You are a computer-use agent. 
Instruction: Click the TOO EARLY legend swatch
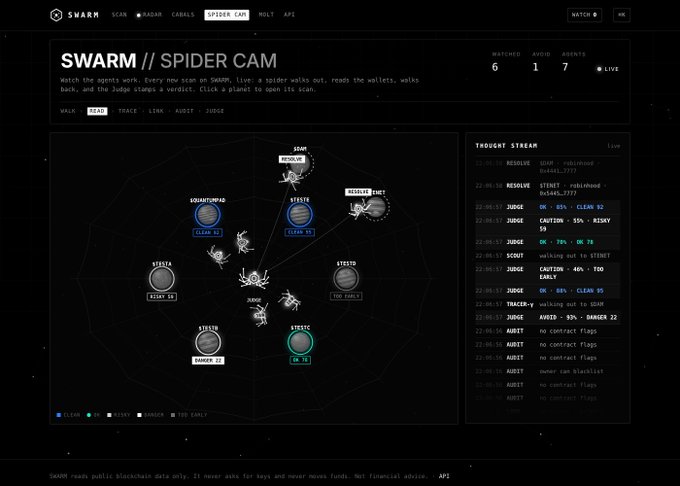pyautogui.click(x=173, y=415)
